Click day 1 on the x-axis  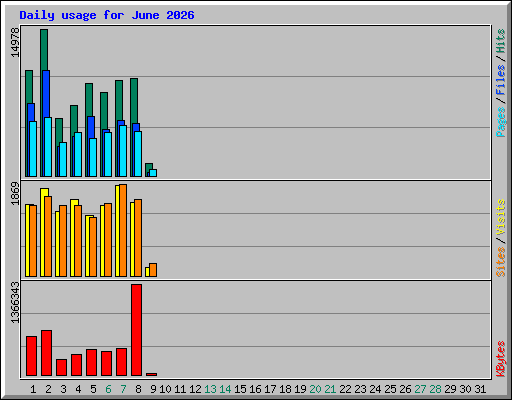(33, 389)
